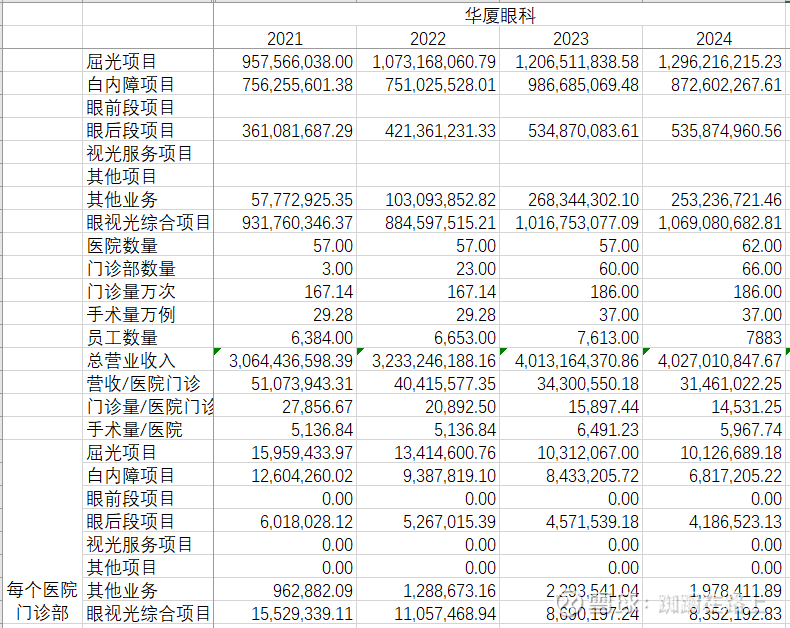Select cell with value 1,206,511,838.58
790x628 pixels.
[x=571, y=61]
